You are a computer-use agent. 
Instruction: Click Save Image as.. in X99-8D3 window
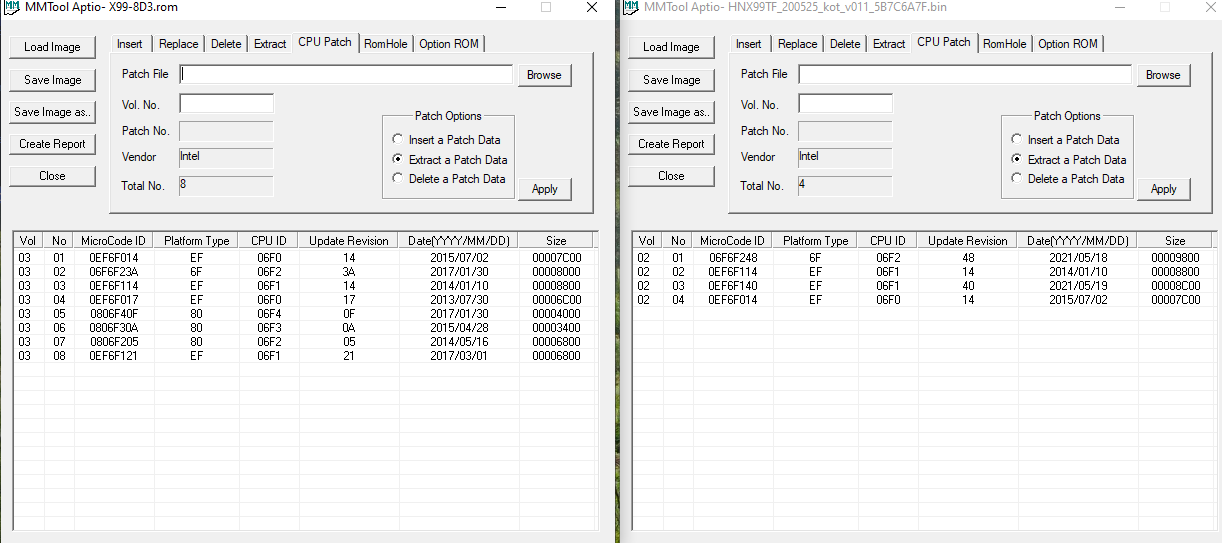click(x=52, y=112)
